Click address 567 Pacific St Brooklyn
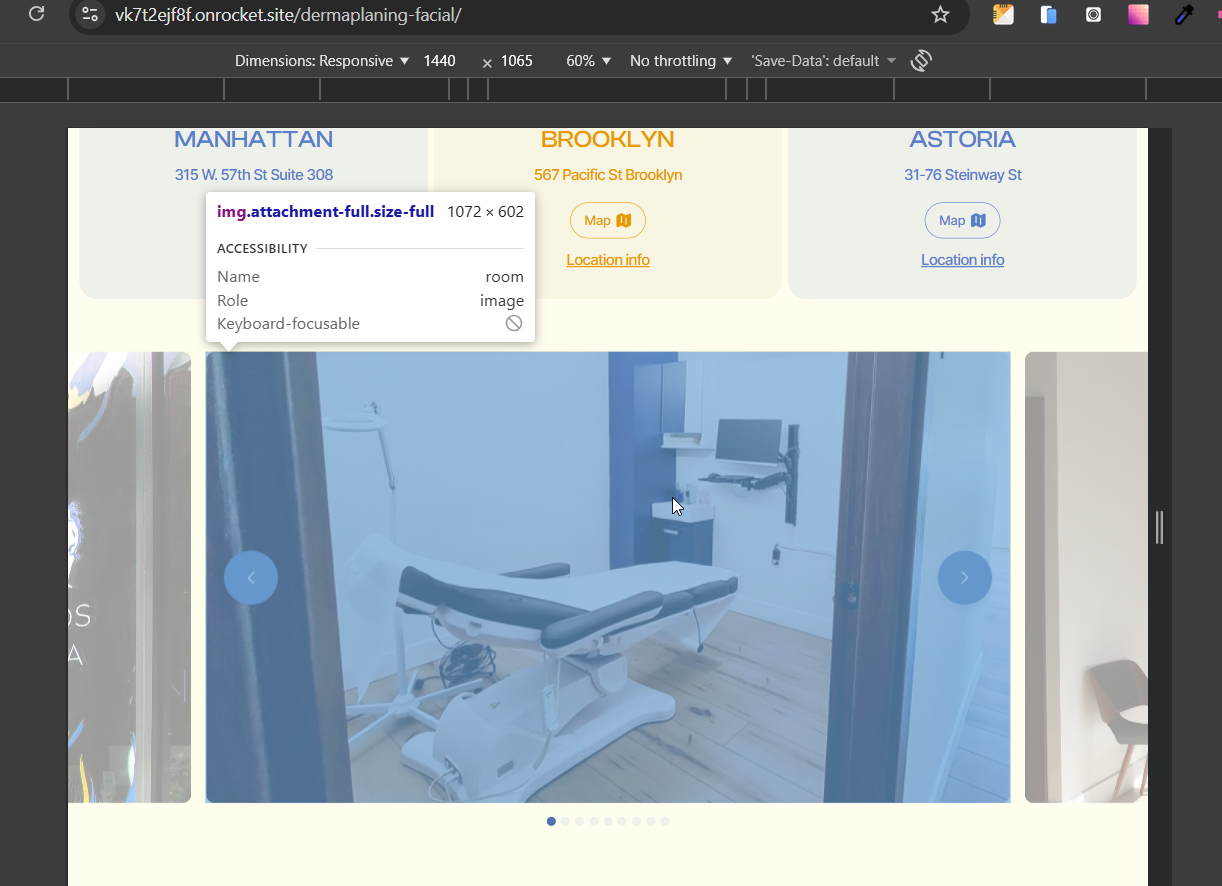 (608, 175)
